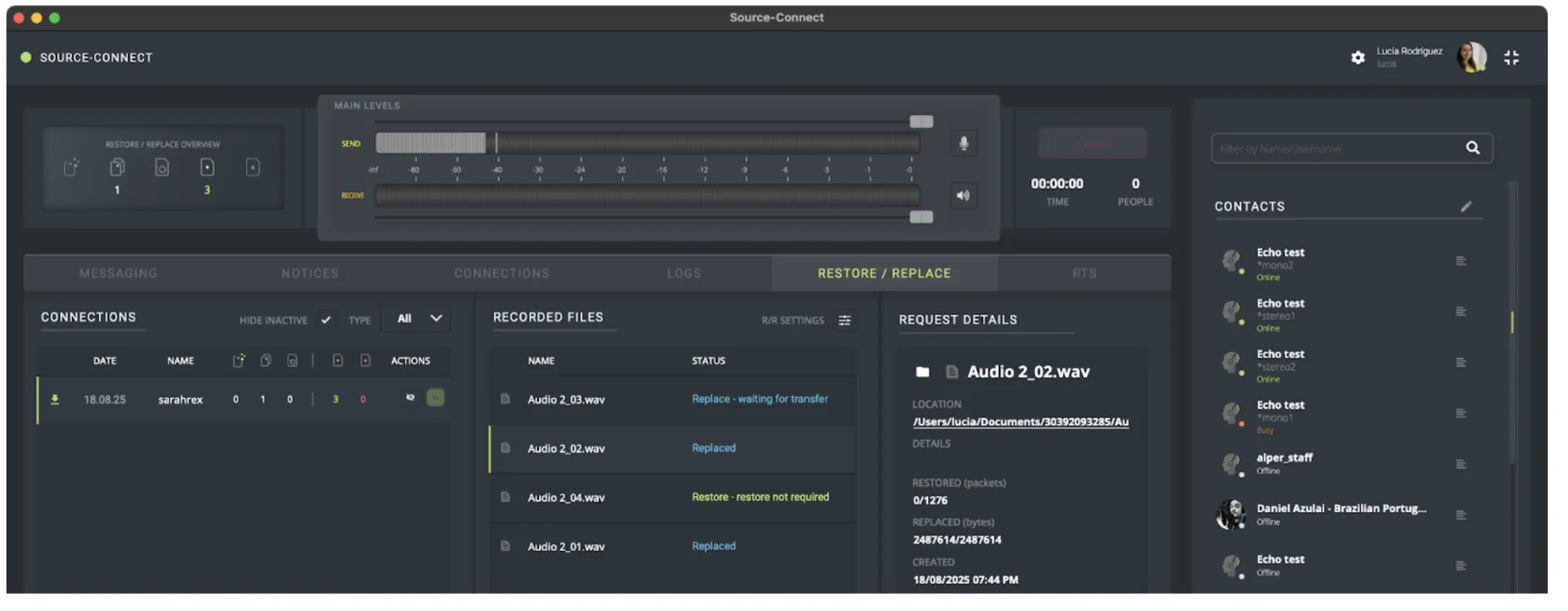Select recorded file Audio 2_02.wav

coord(672,449)
